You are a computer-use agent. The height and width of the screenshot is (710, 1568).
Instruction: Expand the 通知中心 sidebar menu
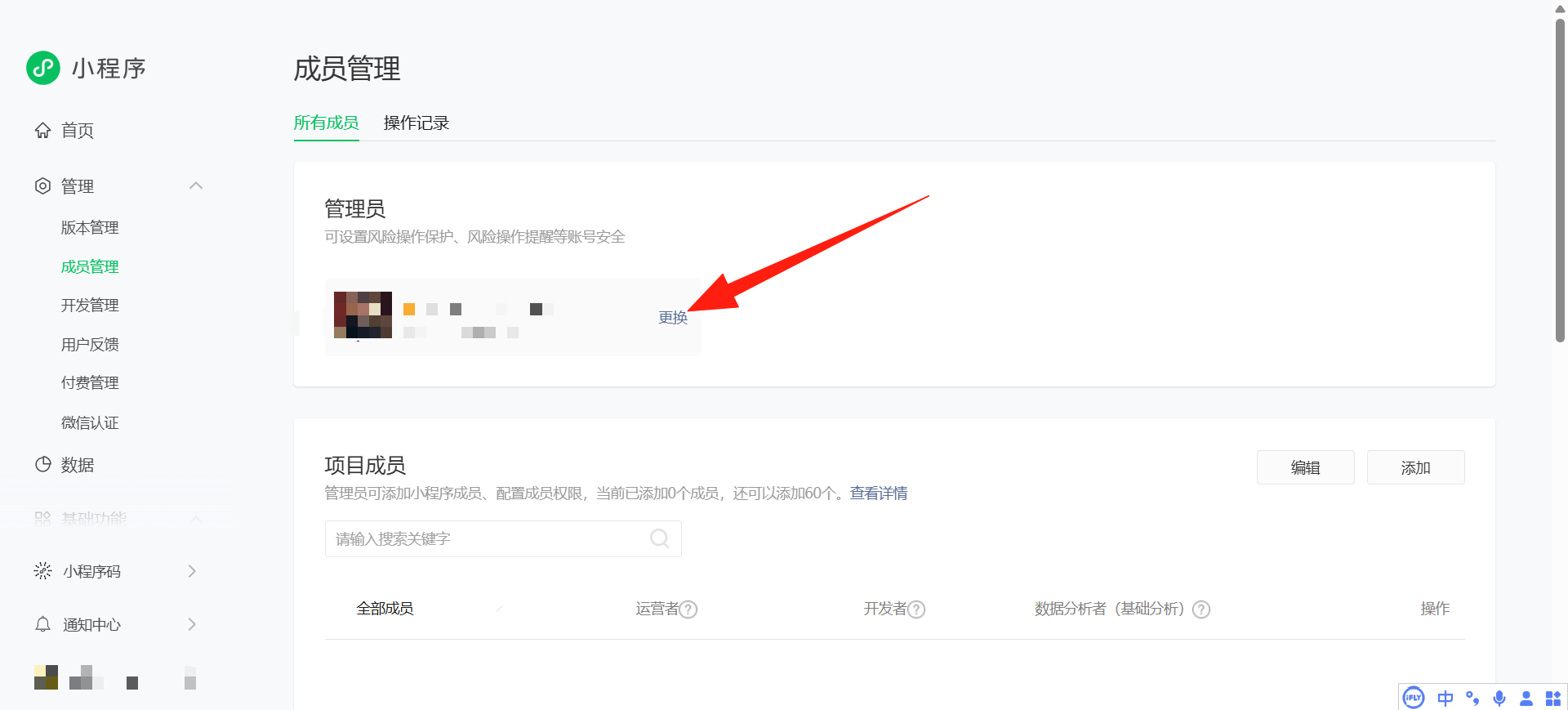tap(192, 624)
